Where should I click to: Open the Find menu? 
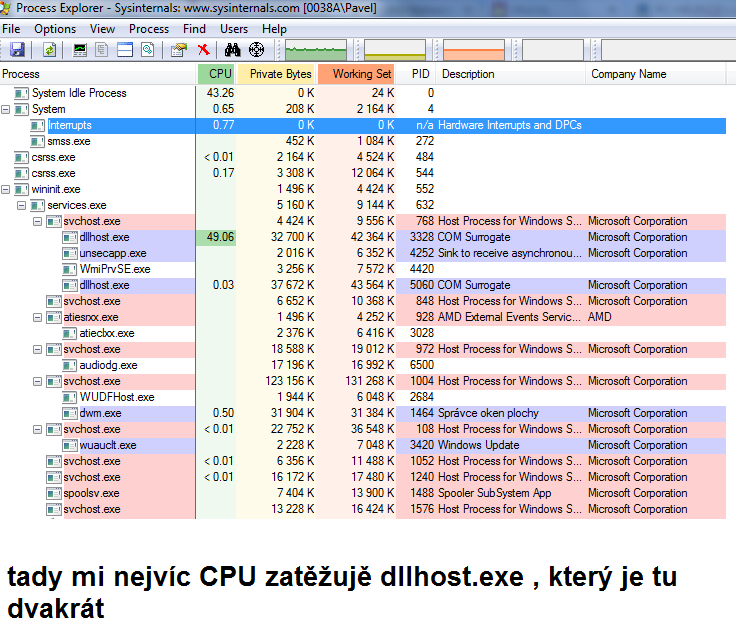coord(194,29)
